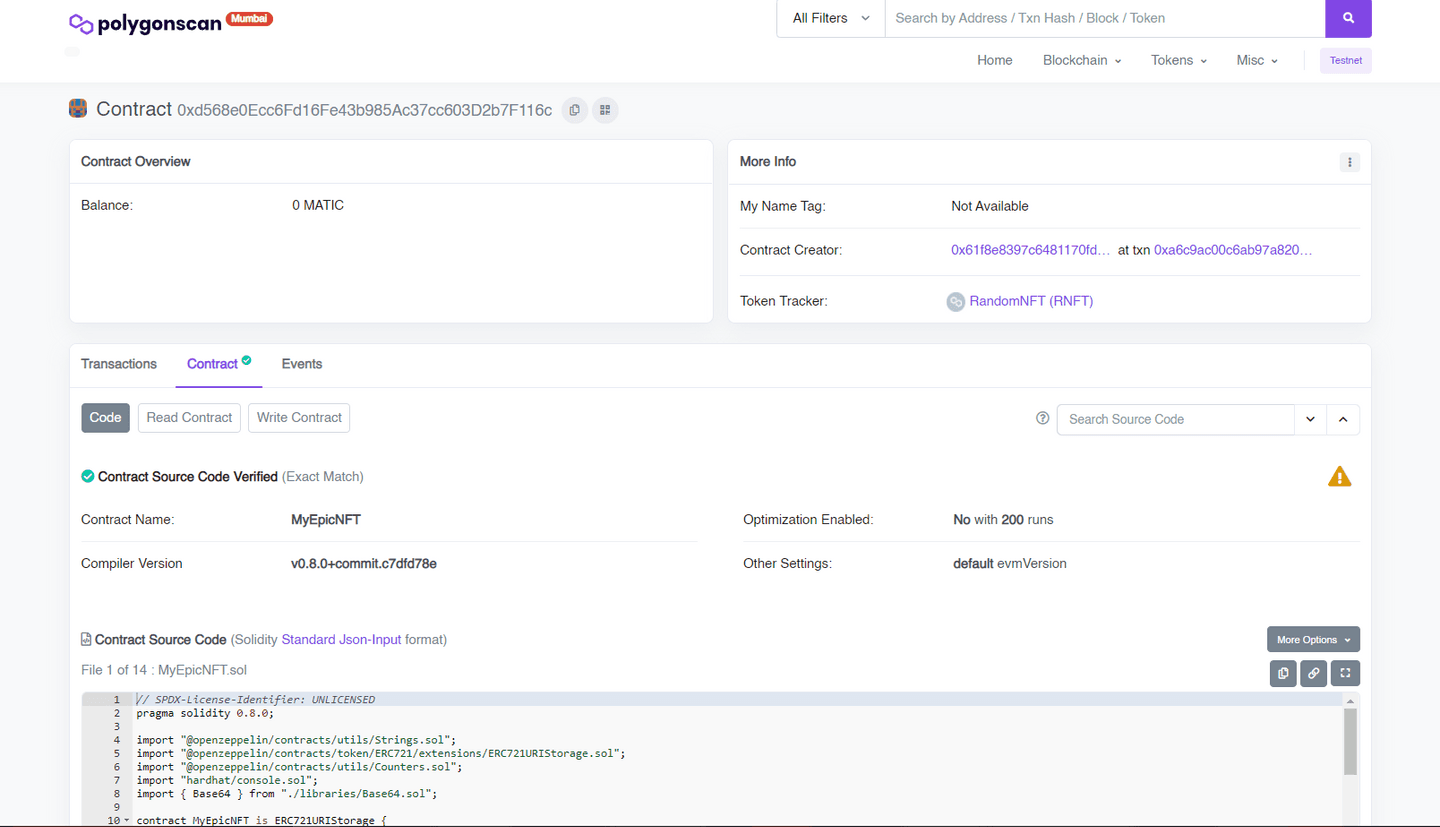Image resolution: width=1440 pixels, height=827 pixels.
Task: Expand the Tokens menu
Action: 1179,60
